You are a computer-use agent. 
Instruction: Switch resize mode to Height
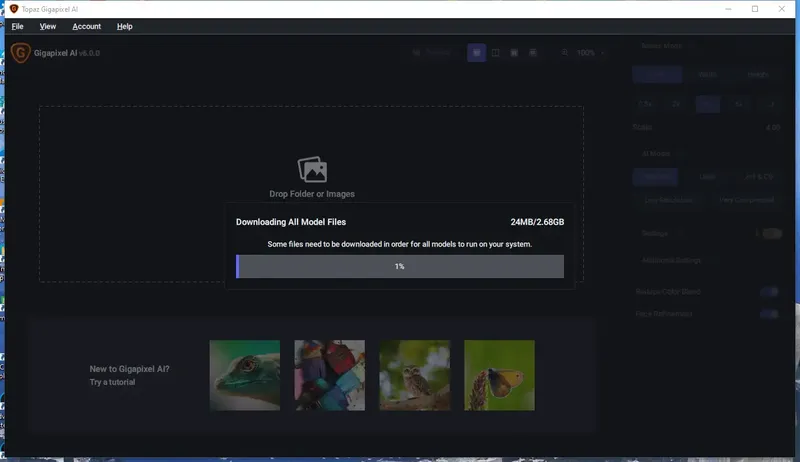[758, 74]
